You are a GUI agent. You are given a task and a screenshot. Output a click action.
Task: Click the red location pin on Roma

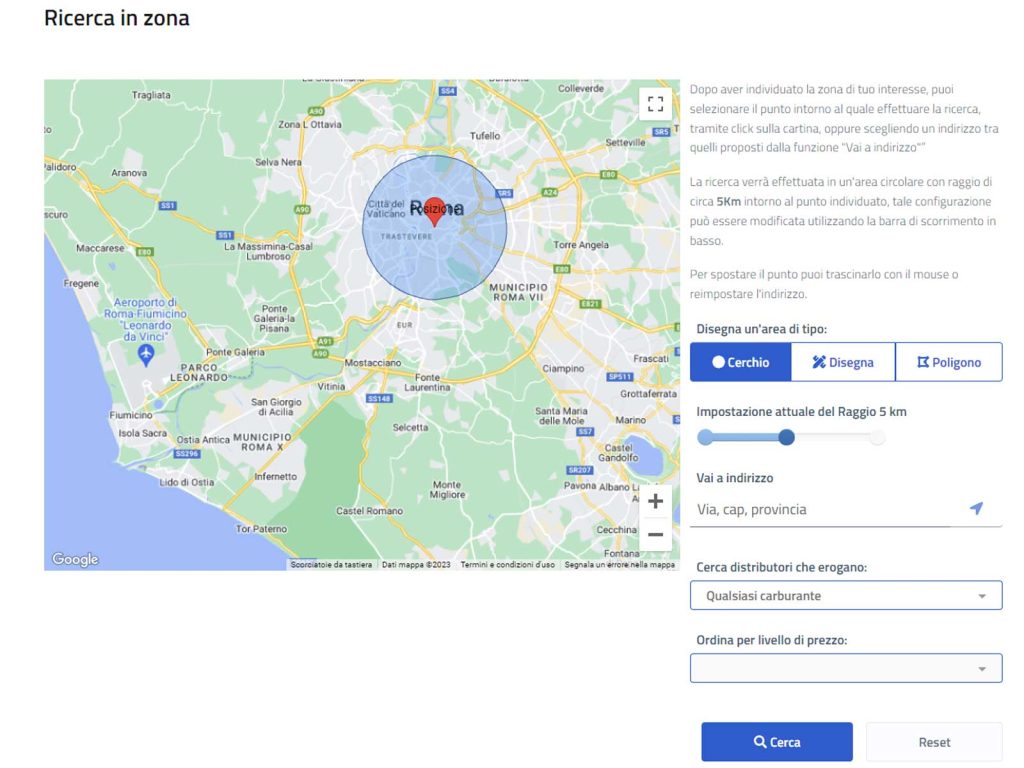435,212
